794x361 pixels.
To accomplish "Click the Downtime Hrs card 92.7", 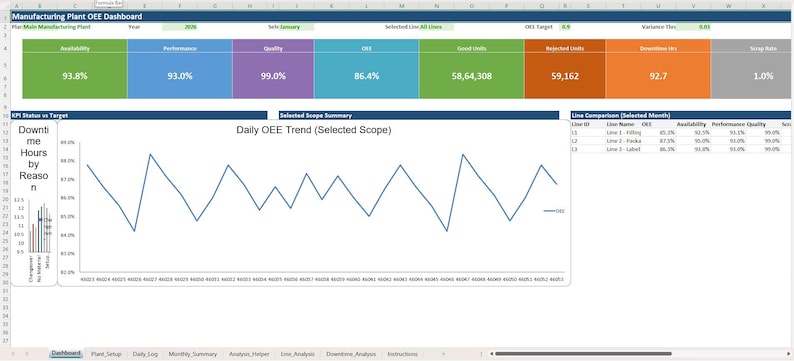I will [658, 69].
